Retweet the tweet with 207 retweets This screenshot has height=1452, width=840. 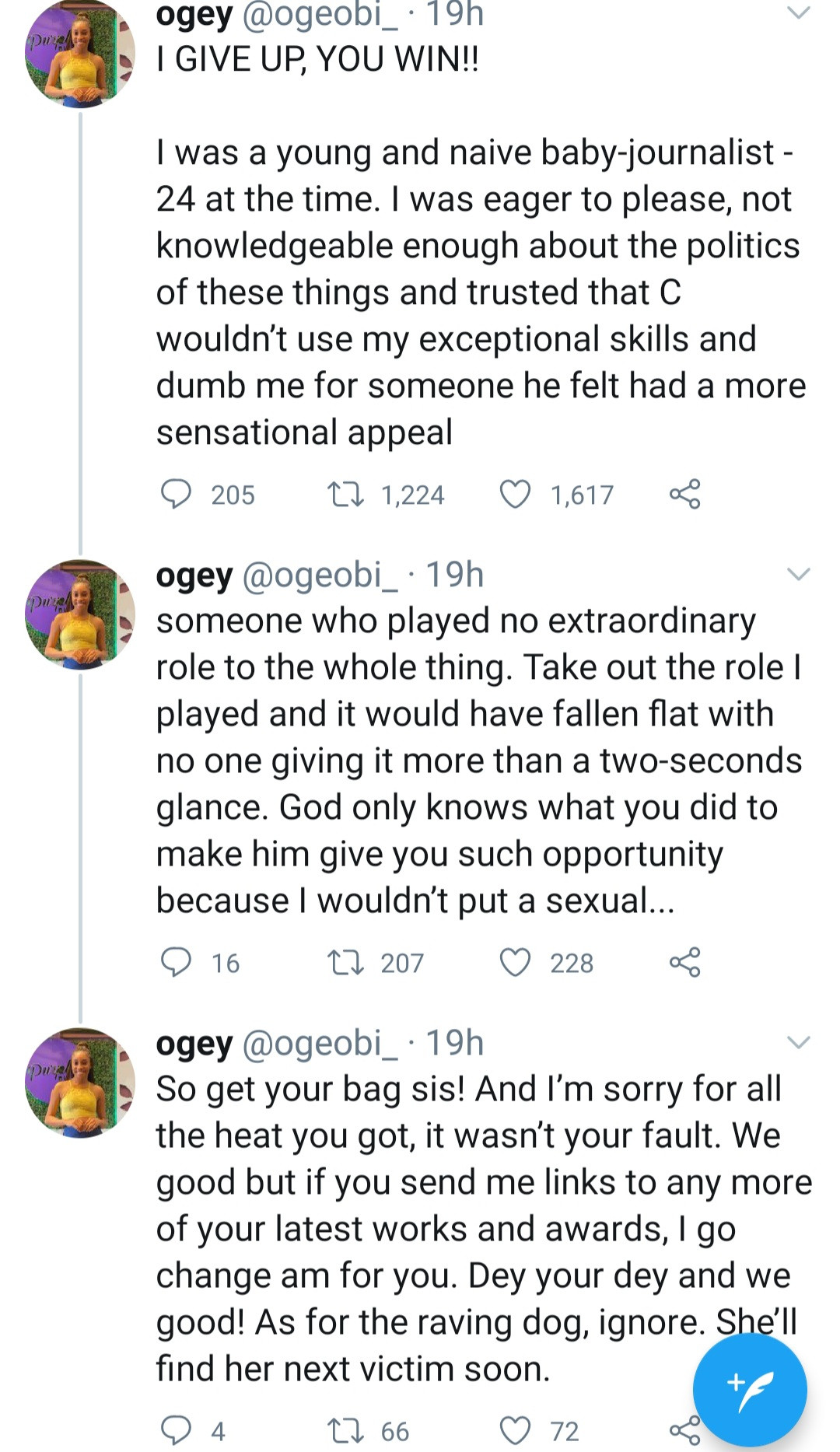(345, 963)
